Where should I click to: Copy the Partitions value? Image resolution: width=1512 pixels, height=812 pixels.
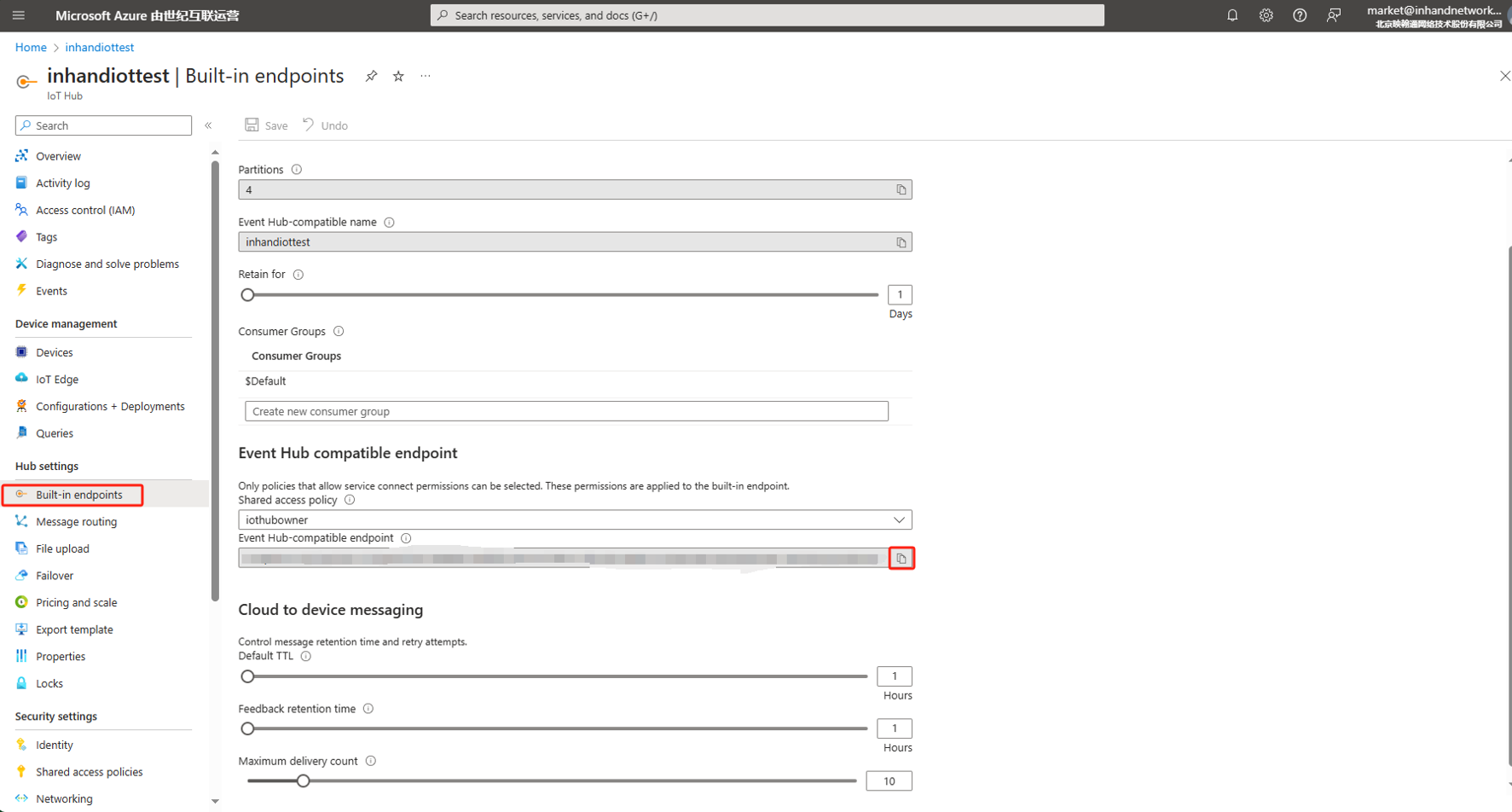(x=901, y=189)
